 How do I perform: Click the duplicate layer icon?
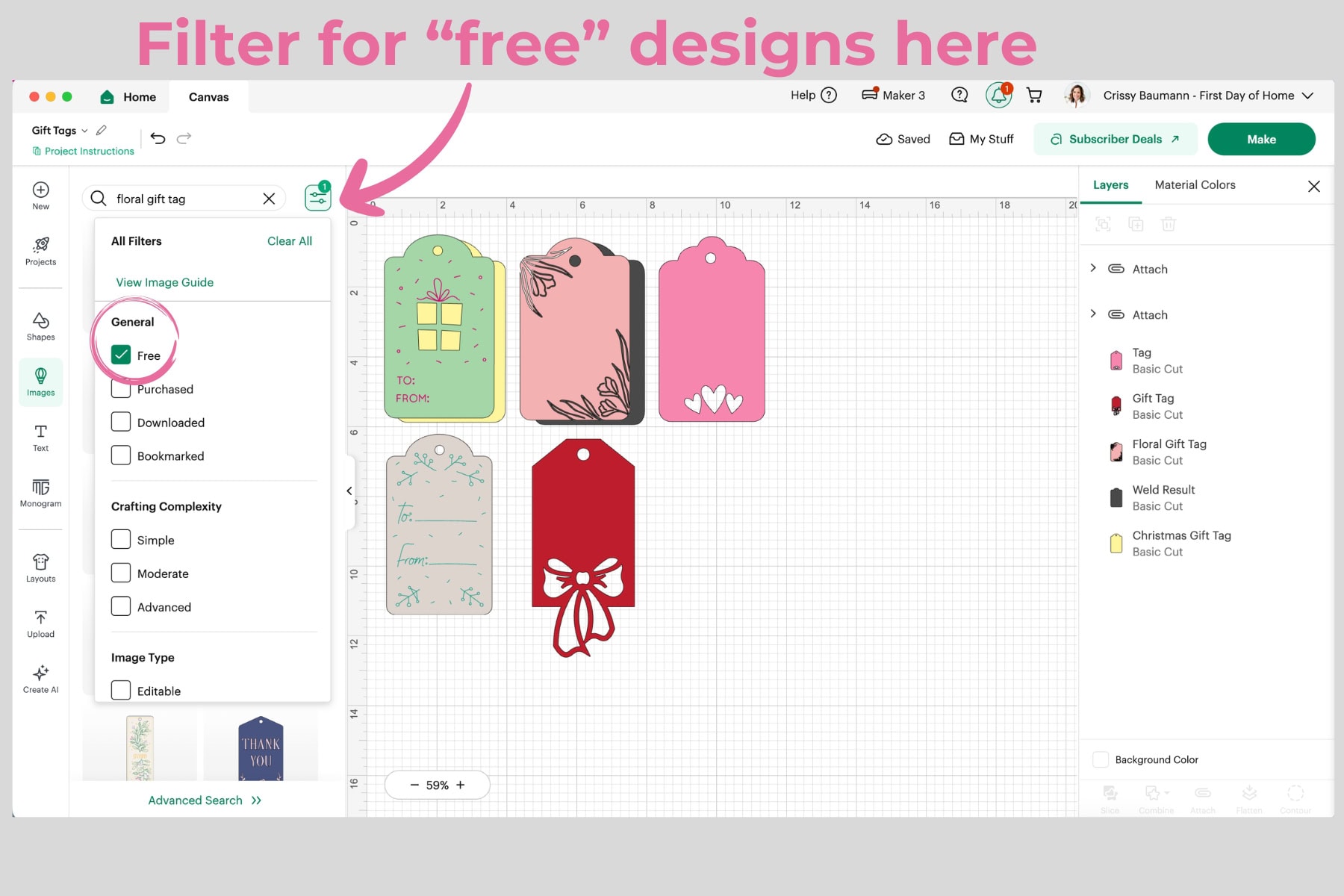(1136, 224)
